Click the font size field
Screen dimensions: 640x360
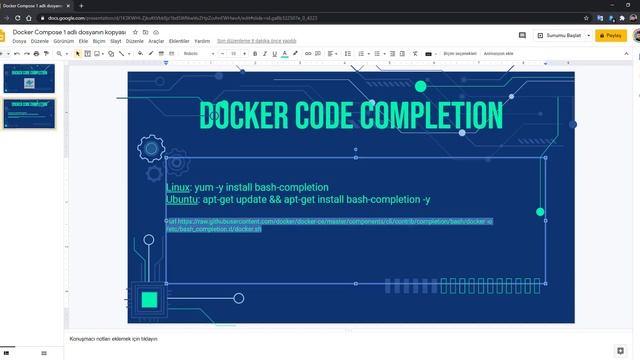pos(233,53)
